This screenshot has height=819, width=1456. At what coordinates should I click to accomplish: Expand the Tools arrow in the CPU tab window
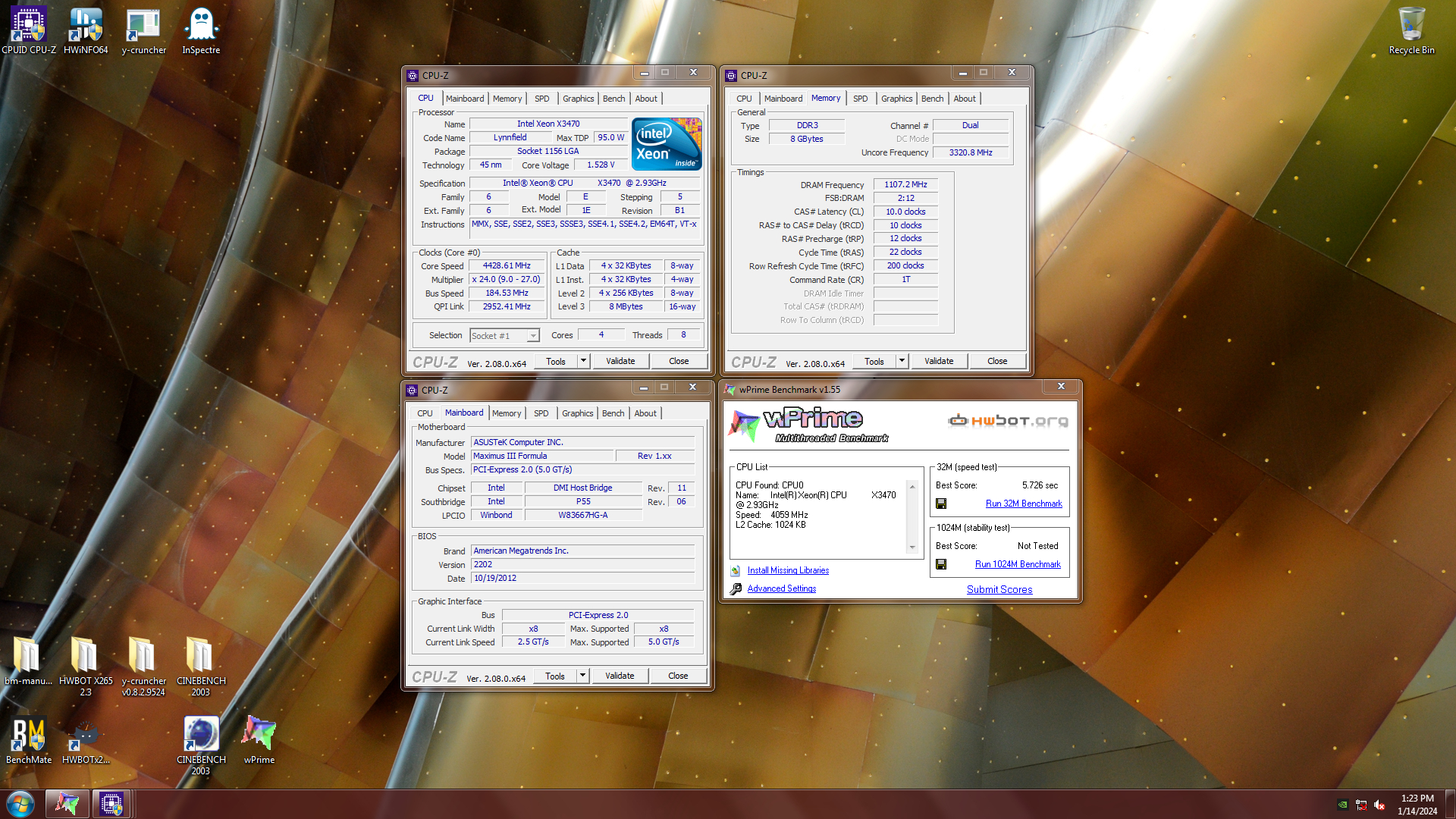click(x=583, y=361)
